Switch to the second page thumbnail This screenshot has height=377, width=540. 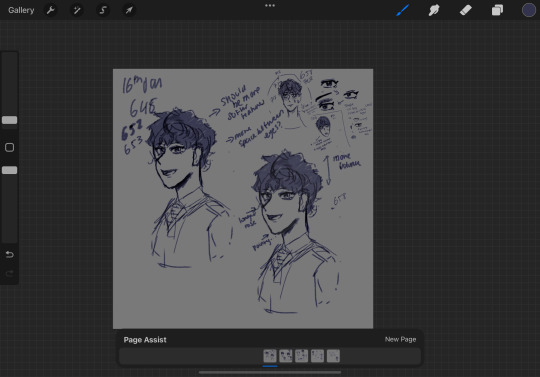pyautogui.click(x=286, y=356)
